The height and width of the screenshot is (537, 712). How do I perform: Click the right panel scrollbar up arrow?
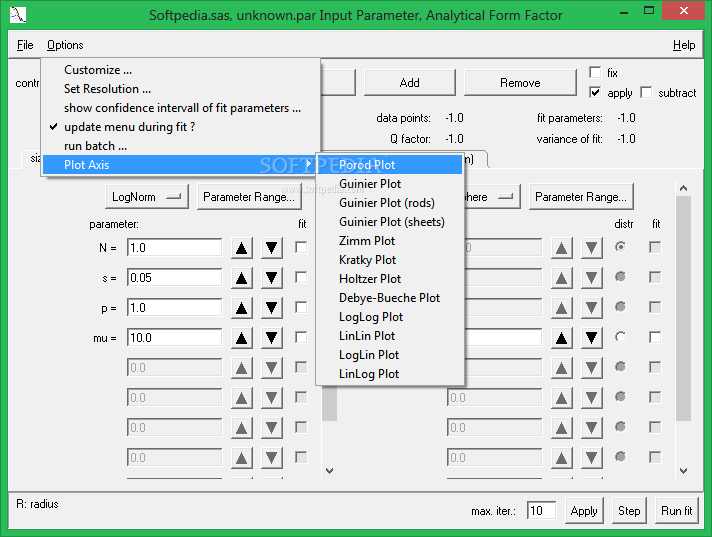(683, 188)
